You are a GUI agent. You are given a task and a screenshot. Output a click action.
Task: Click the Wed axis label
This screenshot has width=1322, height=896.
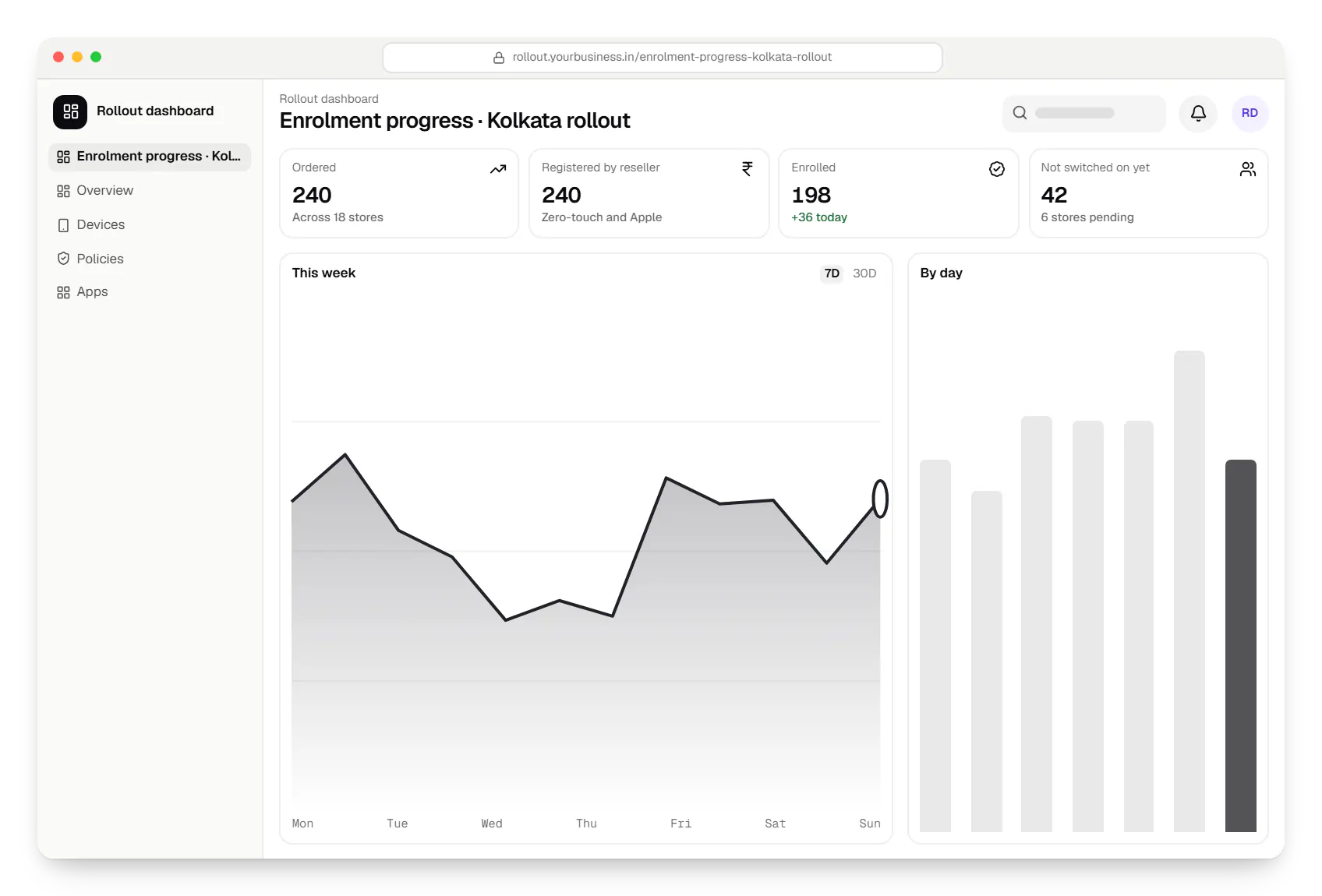[x=492, y=824]
